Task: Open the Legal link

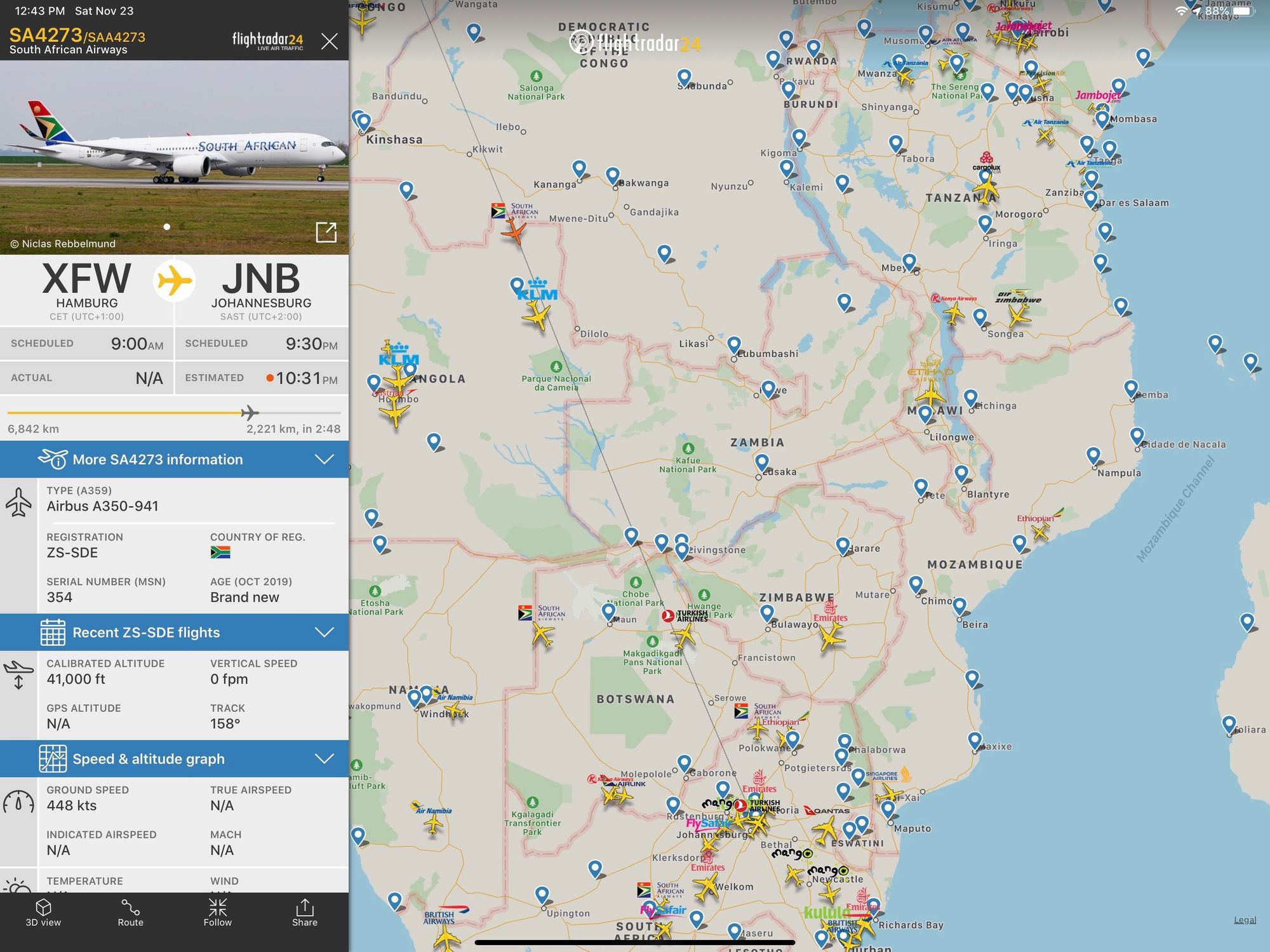Action: (x=1245, y=920)
